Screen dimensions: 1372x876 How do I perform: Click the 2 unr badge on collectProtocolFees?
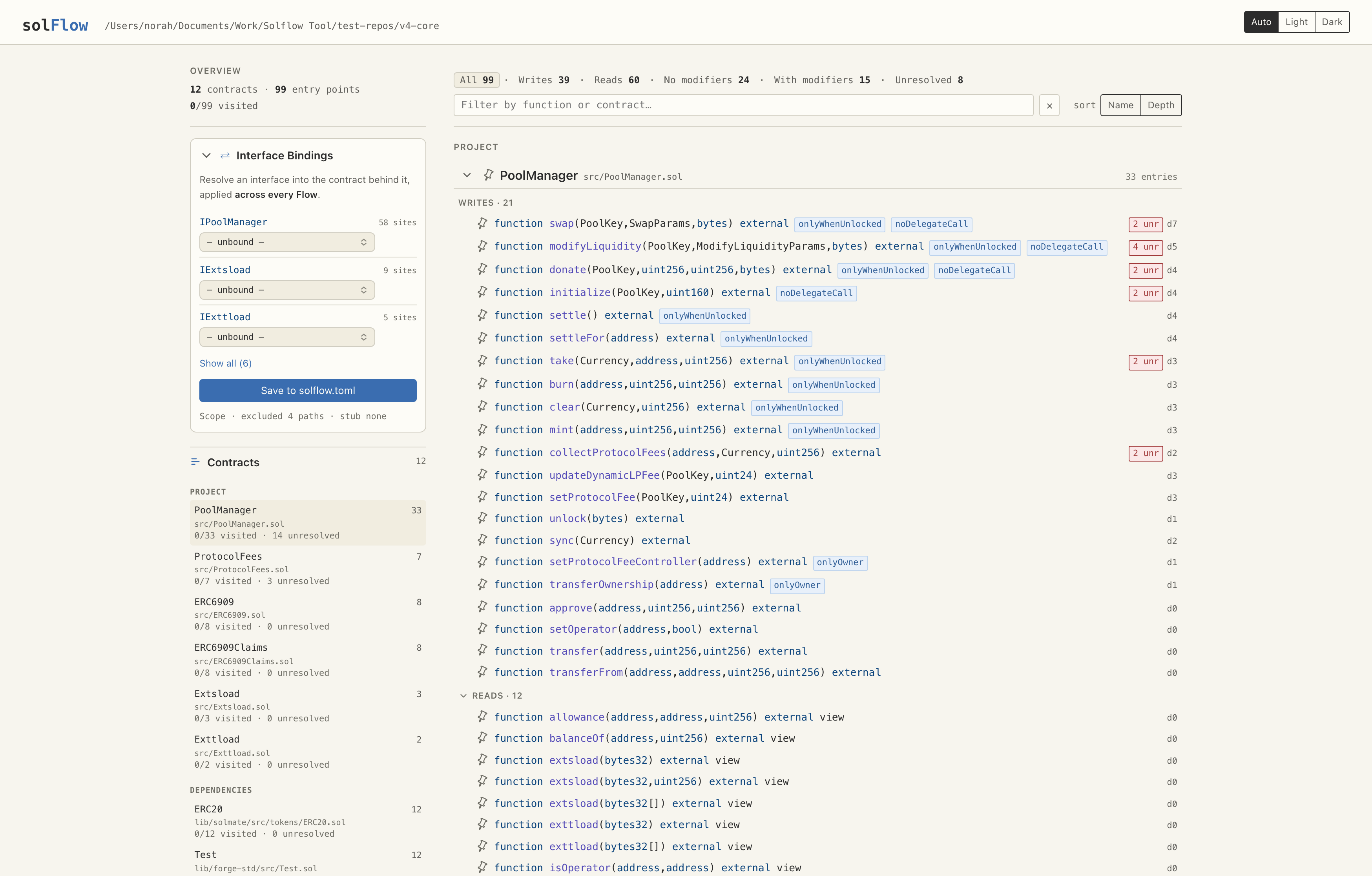[1145, 453]
